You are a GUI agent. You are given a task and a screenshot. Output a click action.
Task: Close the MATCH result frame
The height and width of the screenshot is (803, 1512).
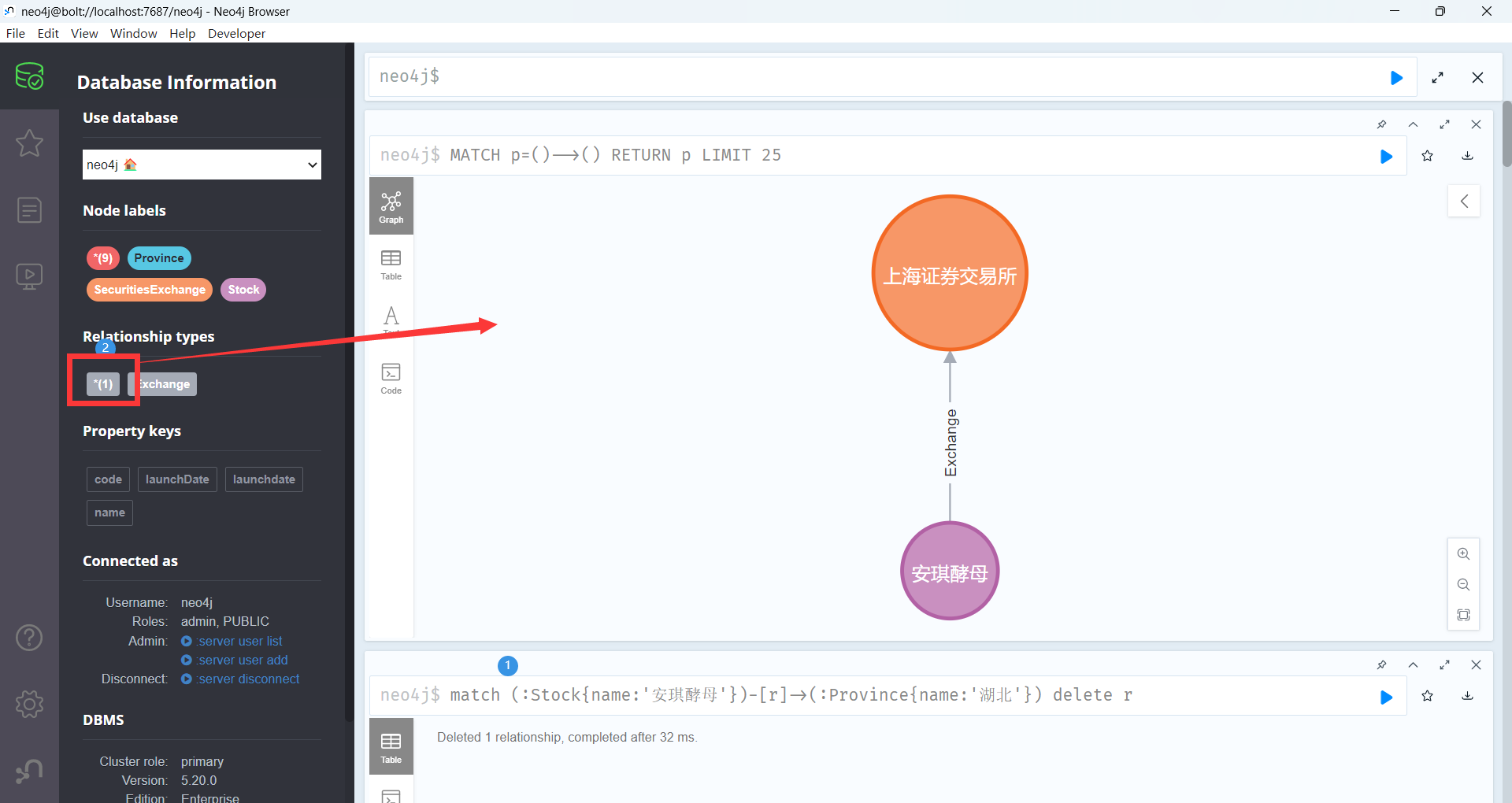tap(1476, 124)
